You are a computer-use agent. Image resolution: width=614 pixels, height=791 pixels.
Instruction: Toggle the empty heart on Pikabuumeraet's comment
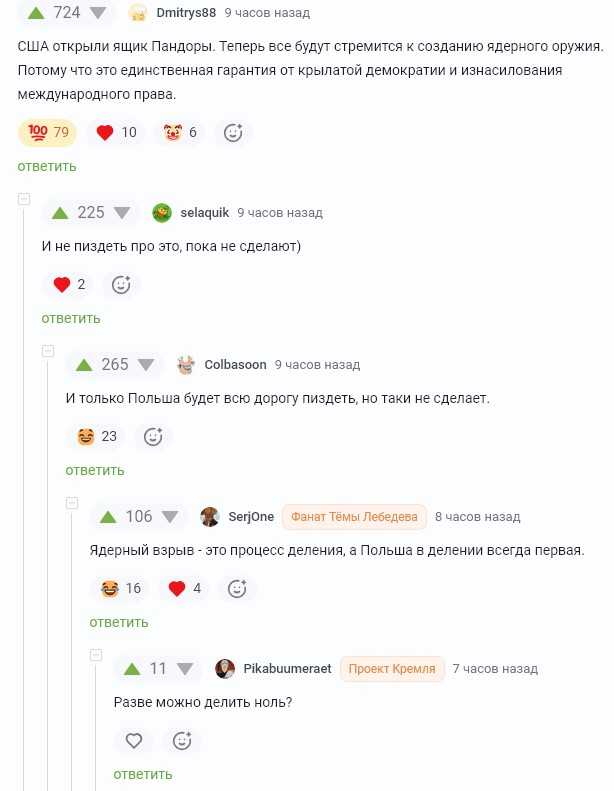tap(133, 741)
